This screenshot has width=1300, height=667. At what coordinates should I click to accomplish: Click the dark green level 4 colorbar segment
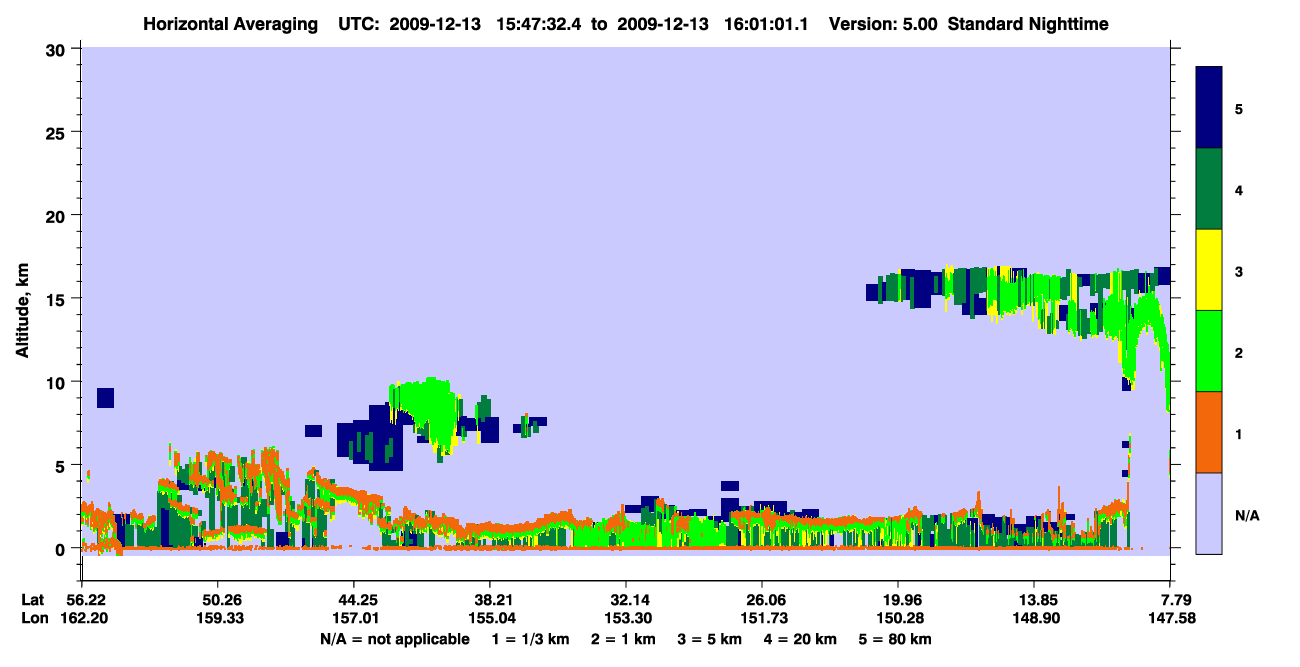[1209, 189]
